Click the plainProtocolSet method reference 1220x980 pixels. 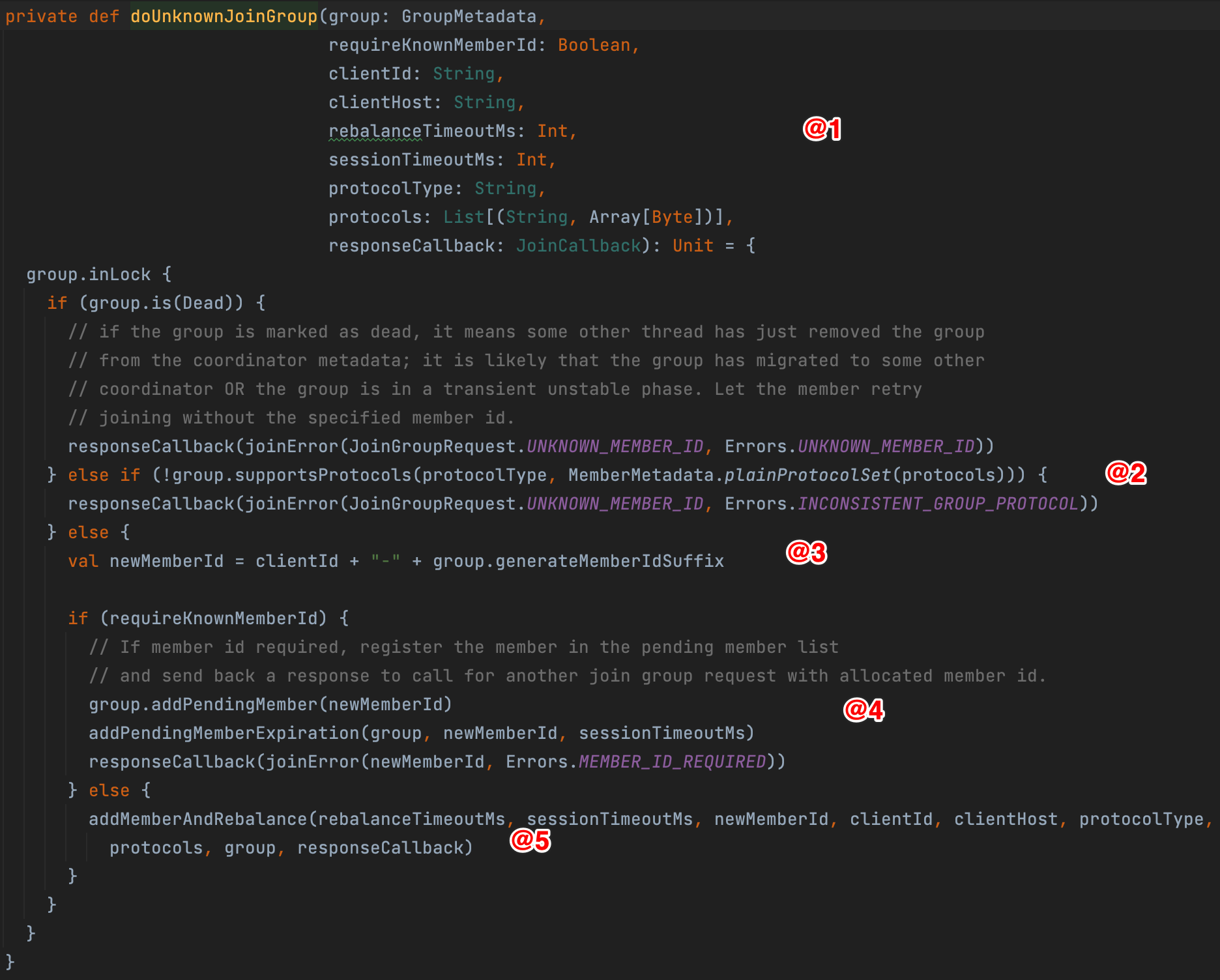point(807,475)
